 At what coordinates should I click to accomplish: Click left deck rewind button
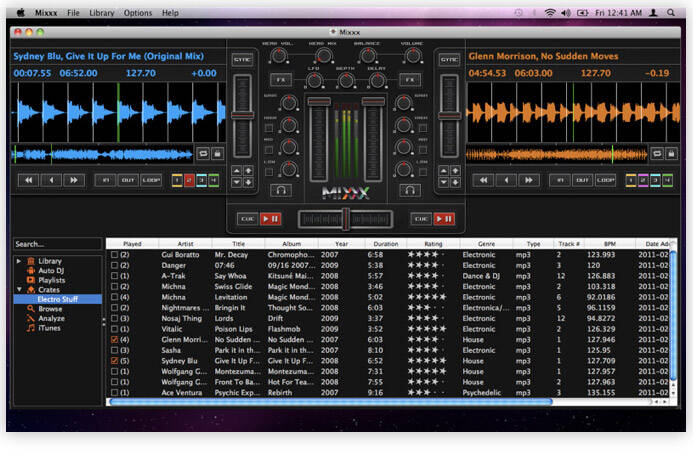click(29, 180)
